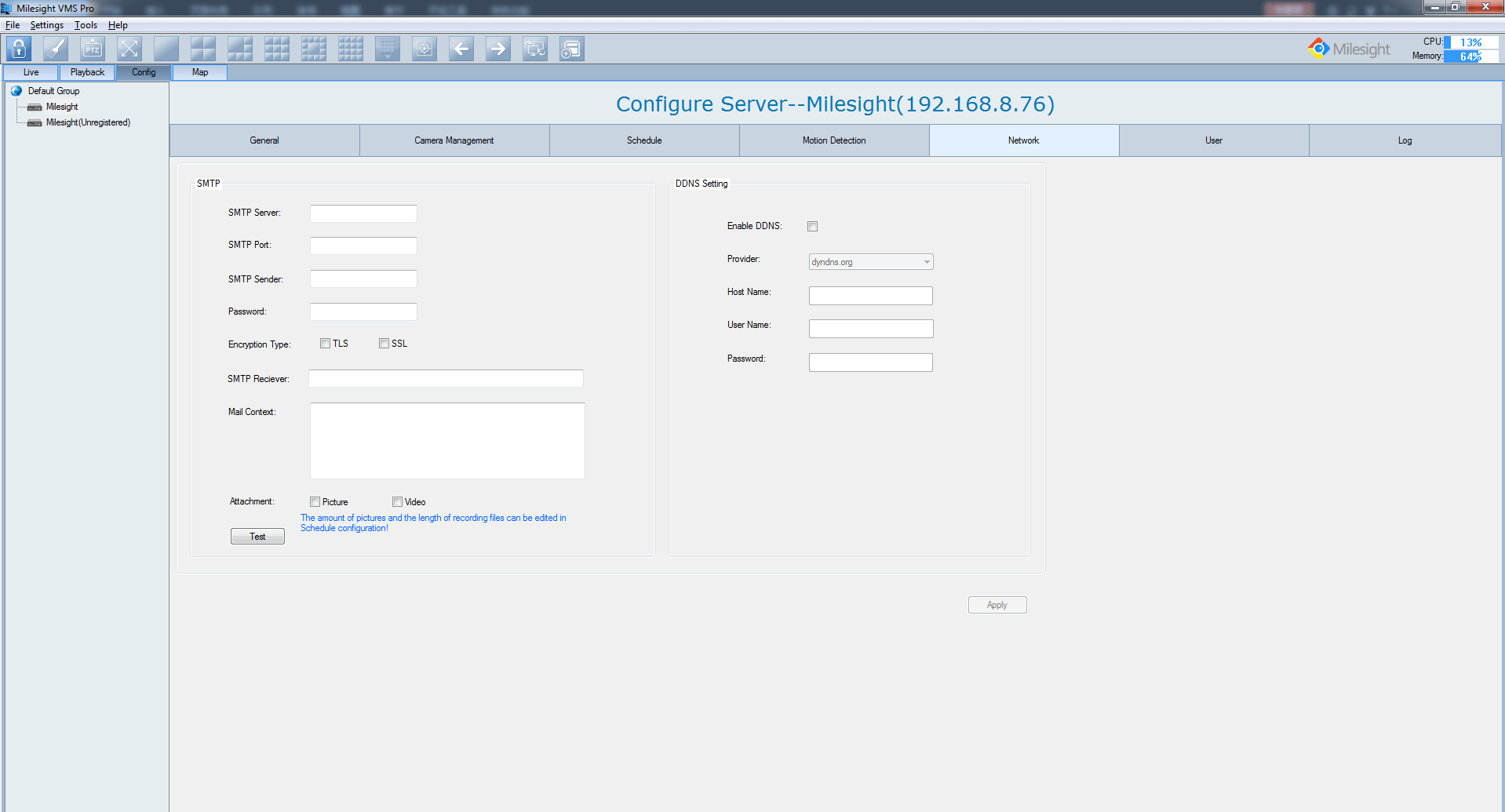
Task: Click the SMTP Reciever input field
Action: click(446, 379)
